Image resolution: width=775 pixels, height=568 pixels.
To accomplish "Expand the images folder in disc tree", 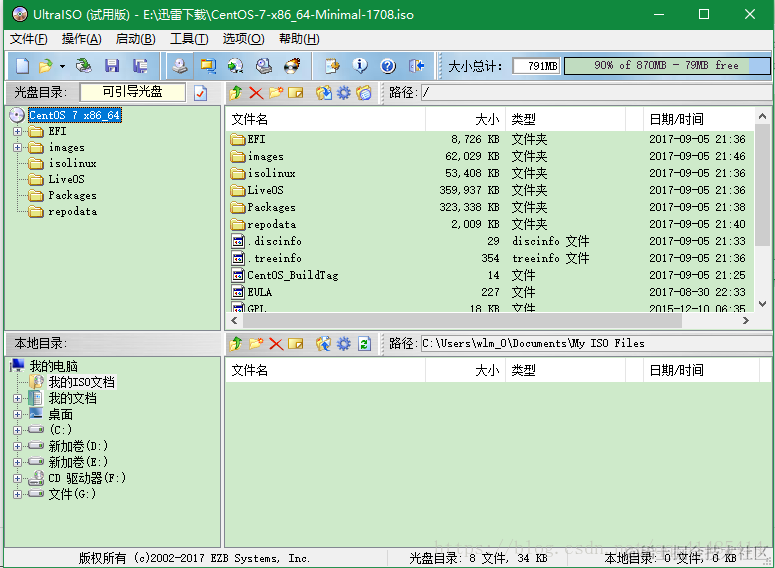I will [17, 147].
